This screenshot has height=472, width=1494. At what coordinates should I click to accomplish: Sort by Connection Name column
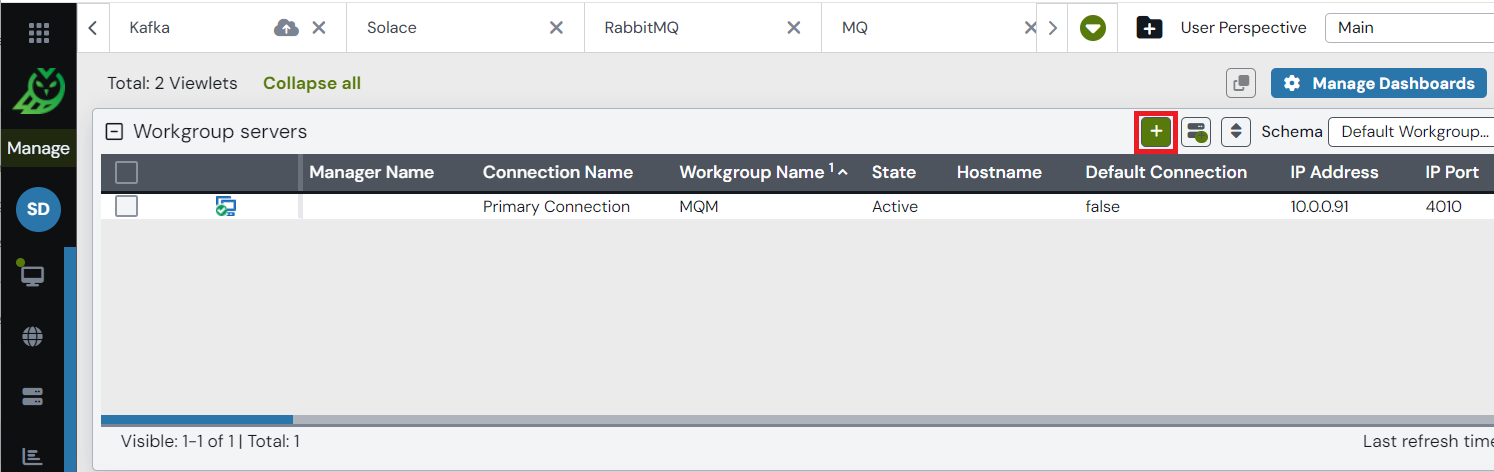[x=558, y=172]
